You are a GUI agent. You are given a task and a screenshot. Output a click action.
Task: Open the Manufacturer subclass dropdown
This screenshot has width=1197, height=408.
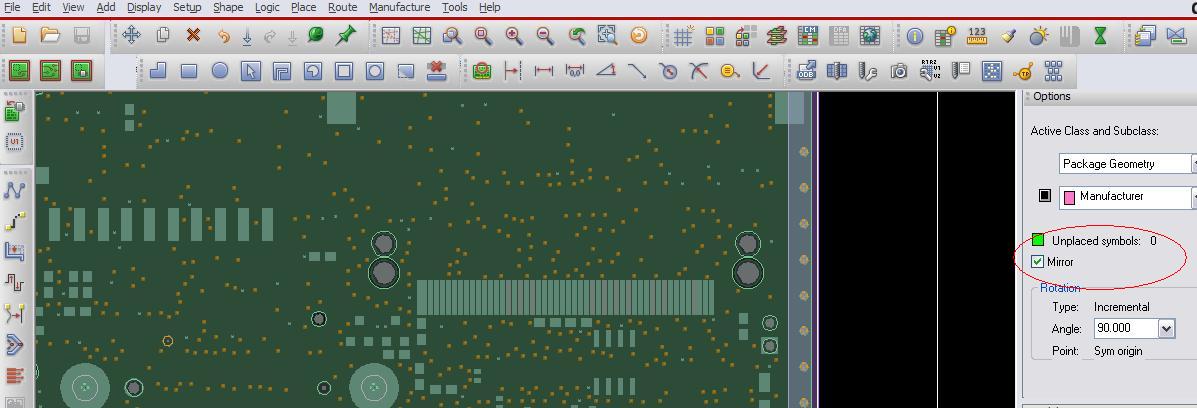click(x=1192, y=197)
